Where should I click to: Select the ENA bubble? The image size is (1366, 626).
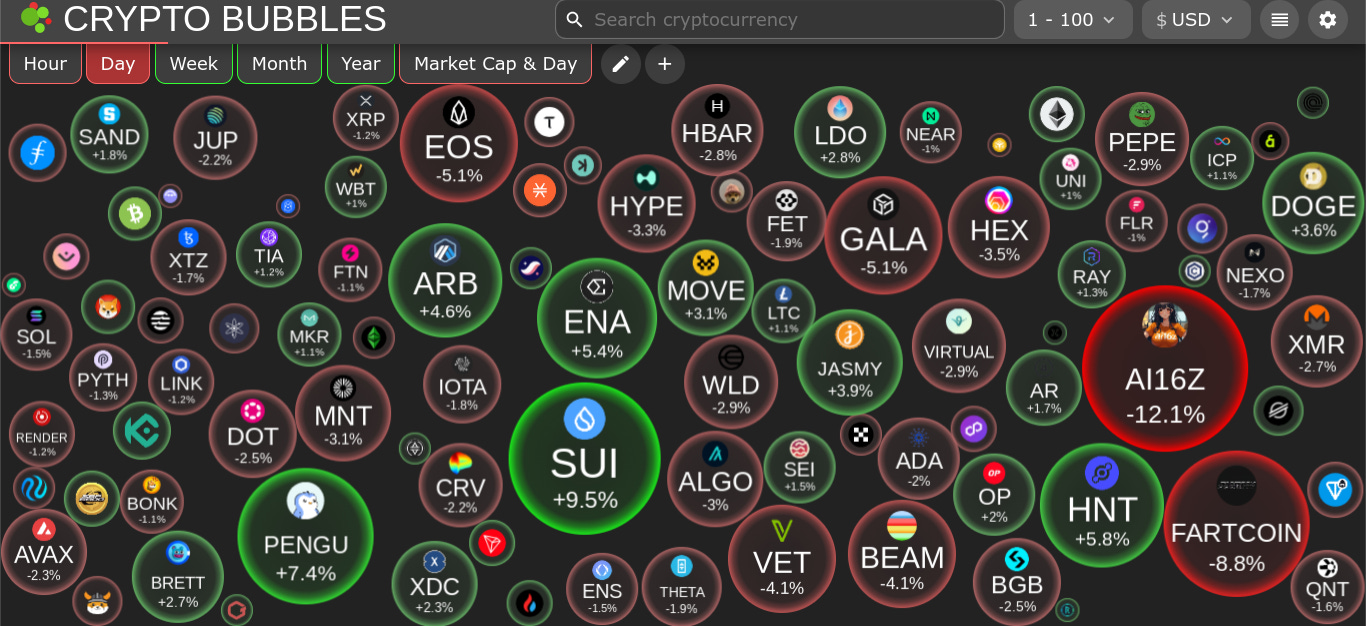(597, 317)
